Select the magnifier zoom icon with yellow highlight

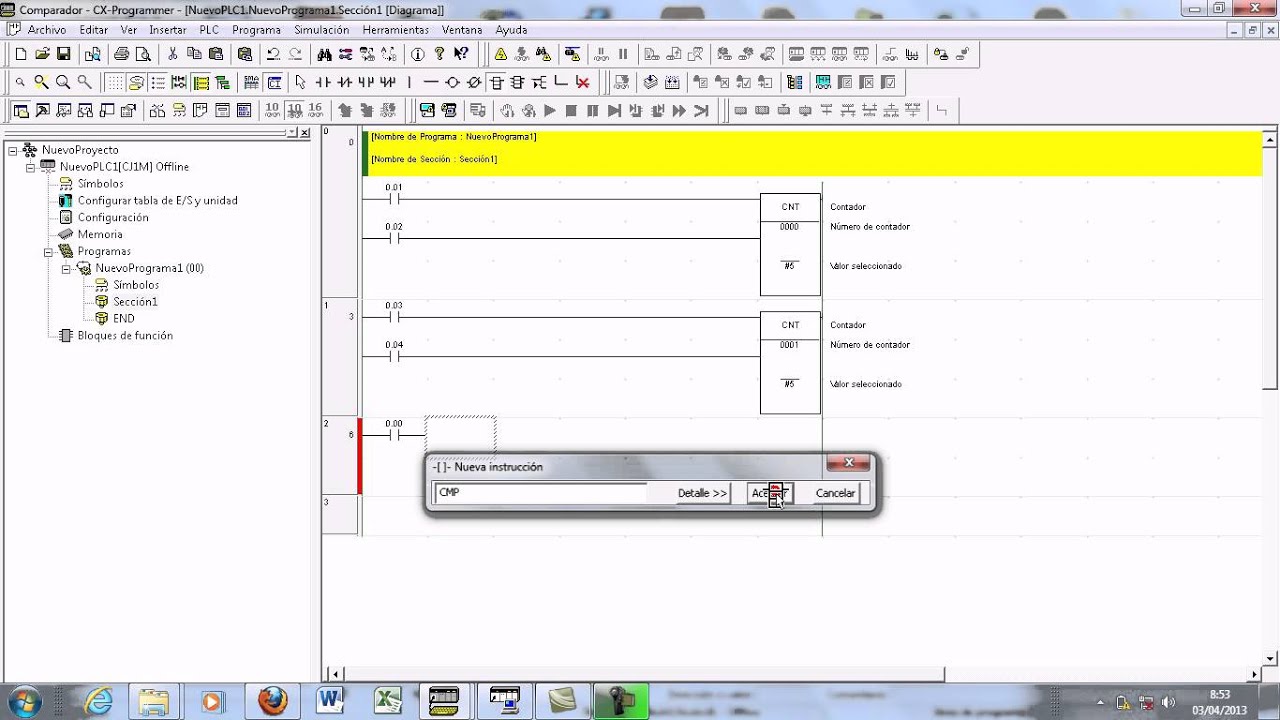(x=41, y=82)
